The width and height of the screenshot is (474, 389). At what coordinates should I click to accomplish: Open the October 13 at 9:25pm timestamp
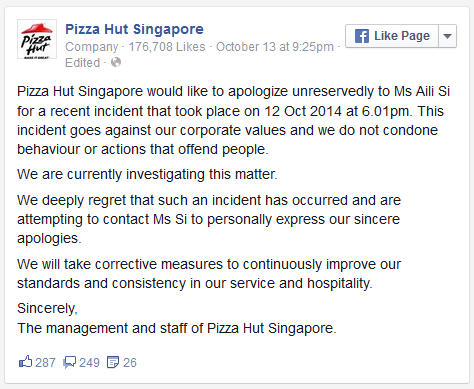(275, 47)
